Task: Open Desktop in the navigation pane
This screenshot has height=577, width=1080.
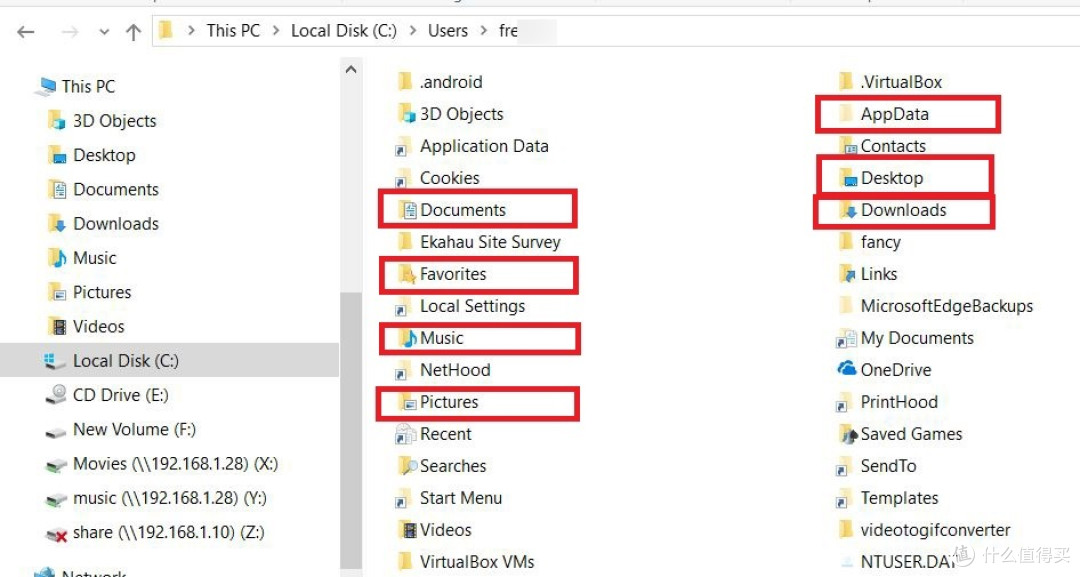Action: [x=92, y=155]
